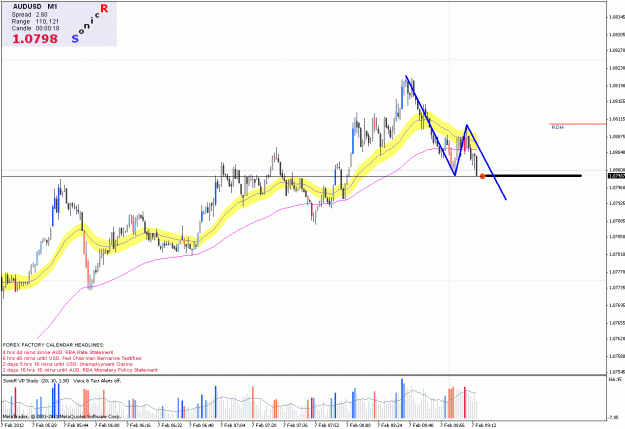The width and height of the screenshot is (625, 429).
Task: Click the Spread 2.80 readout
Action: pos(29,14)
